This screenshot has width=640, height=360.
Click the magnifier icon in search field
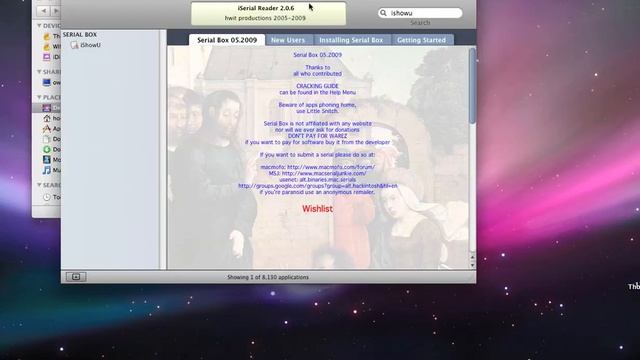pos(383,13)
